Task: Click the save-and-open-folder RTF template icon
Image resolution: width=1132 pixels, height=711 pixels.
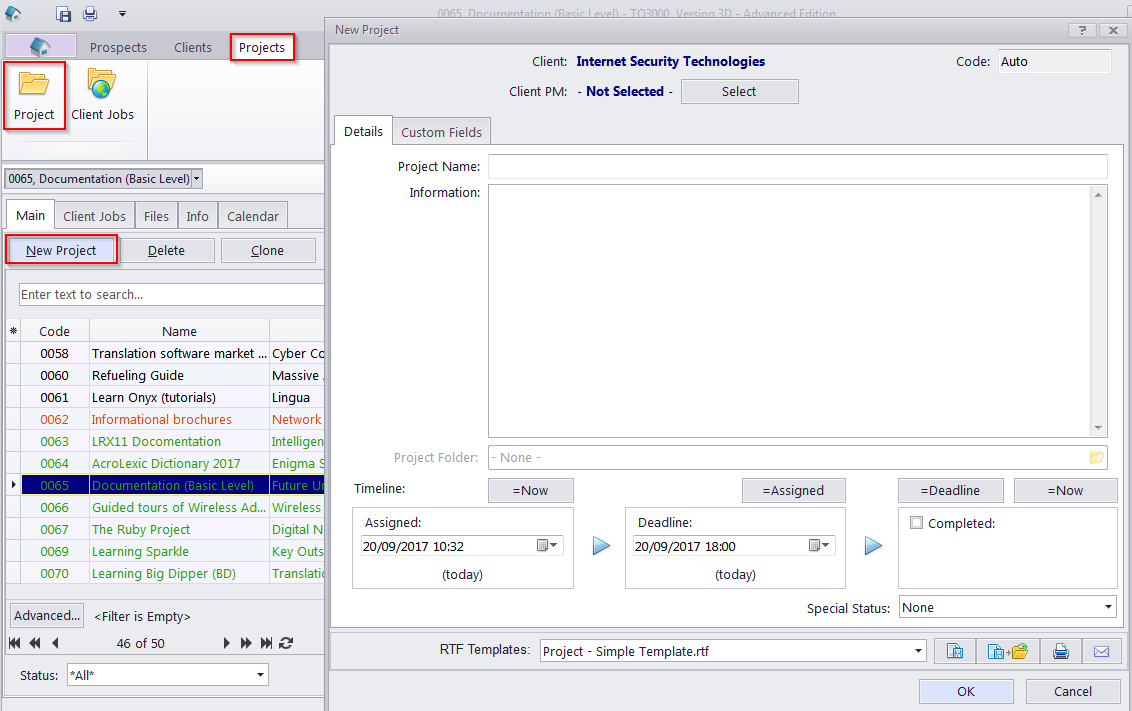Action: (x=1007, y=651)
